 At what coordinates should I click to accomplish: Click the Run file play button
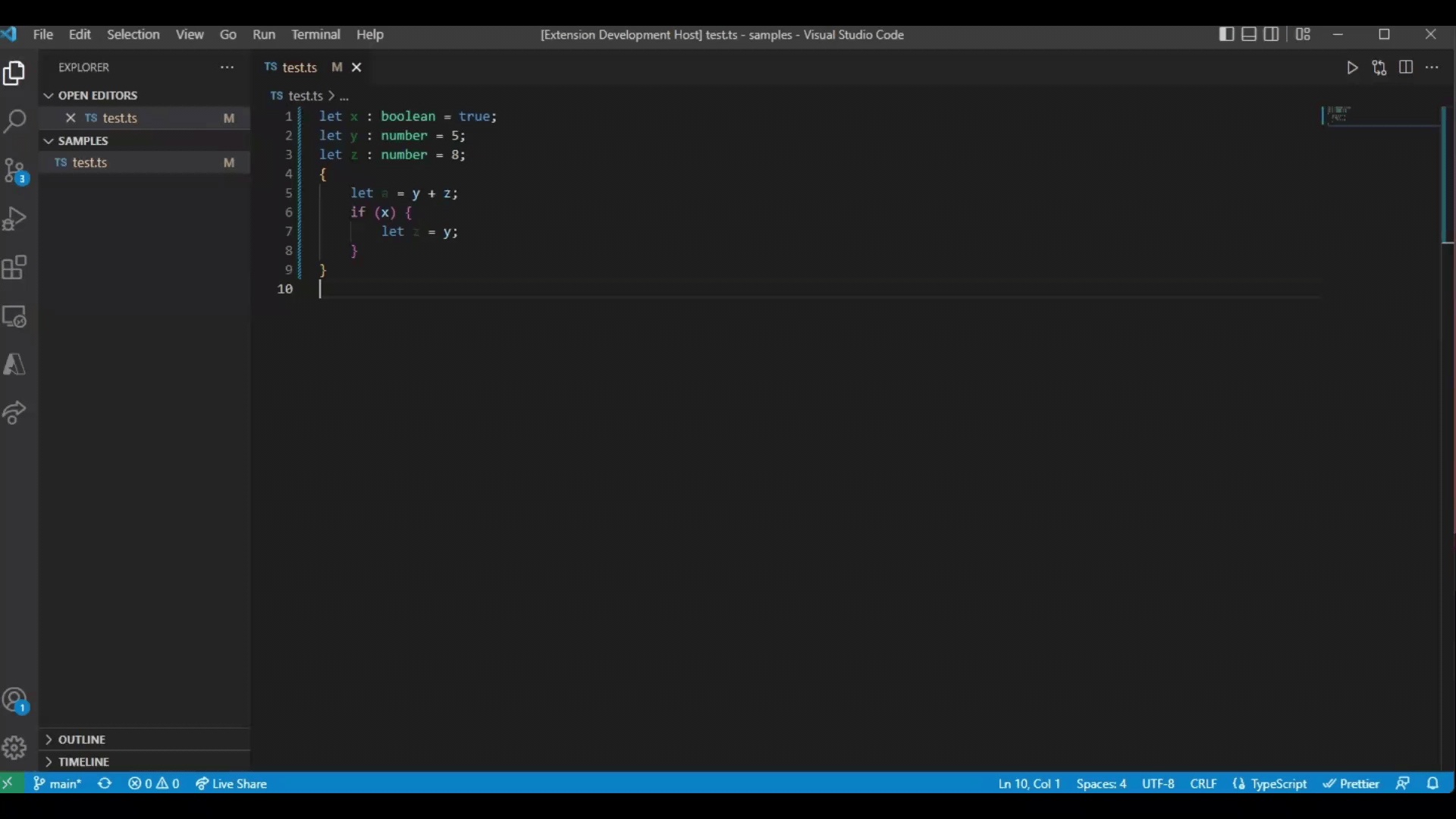pyautogui.click(x=1353, y=67)
